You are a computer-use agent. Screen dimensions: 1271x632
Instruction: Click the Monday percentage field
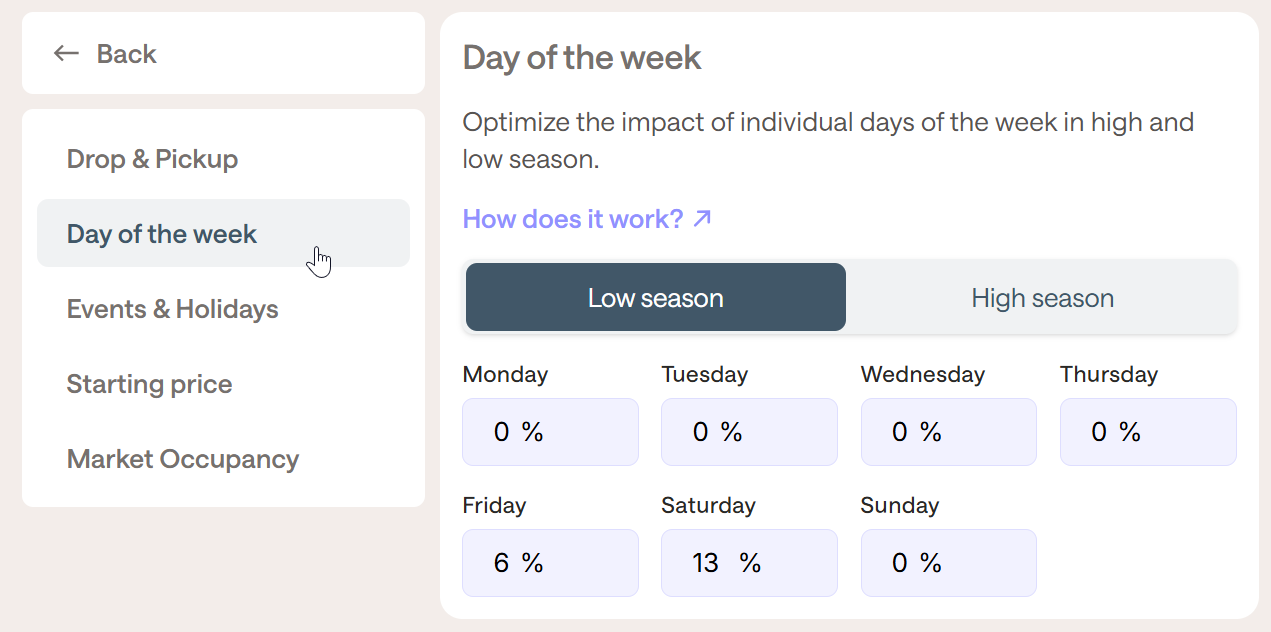pyautogui.click(x=550, y=432)
